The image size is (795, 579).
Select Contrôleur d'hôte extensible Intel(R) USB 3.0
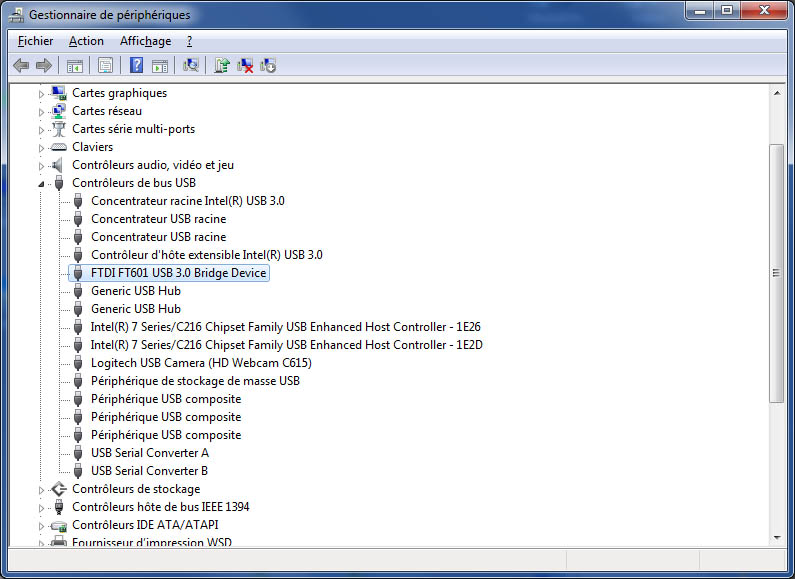[x=207, y=255]
